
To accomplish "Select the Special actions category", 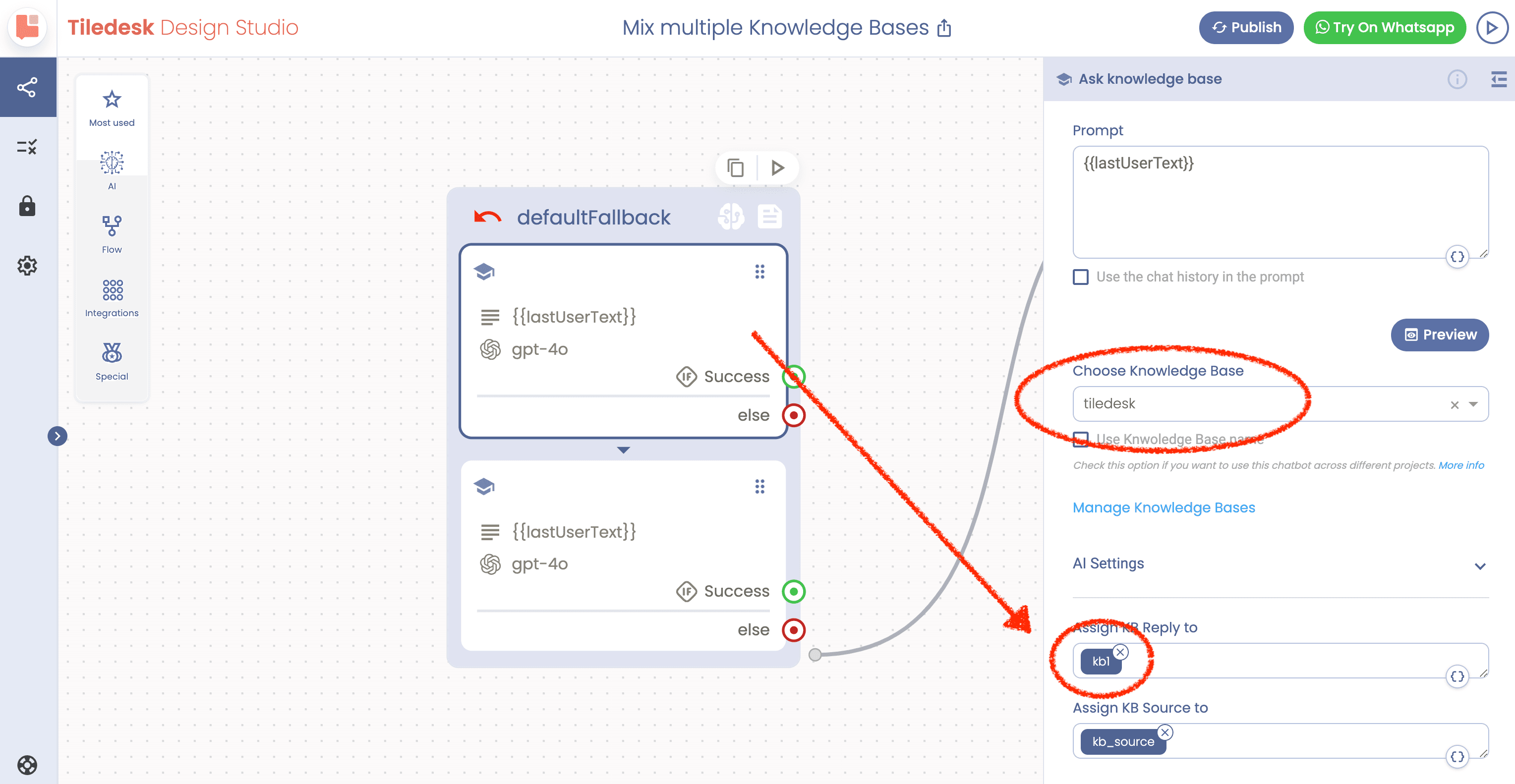I will coord(112,361).
